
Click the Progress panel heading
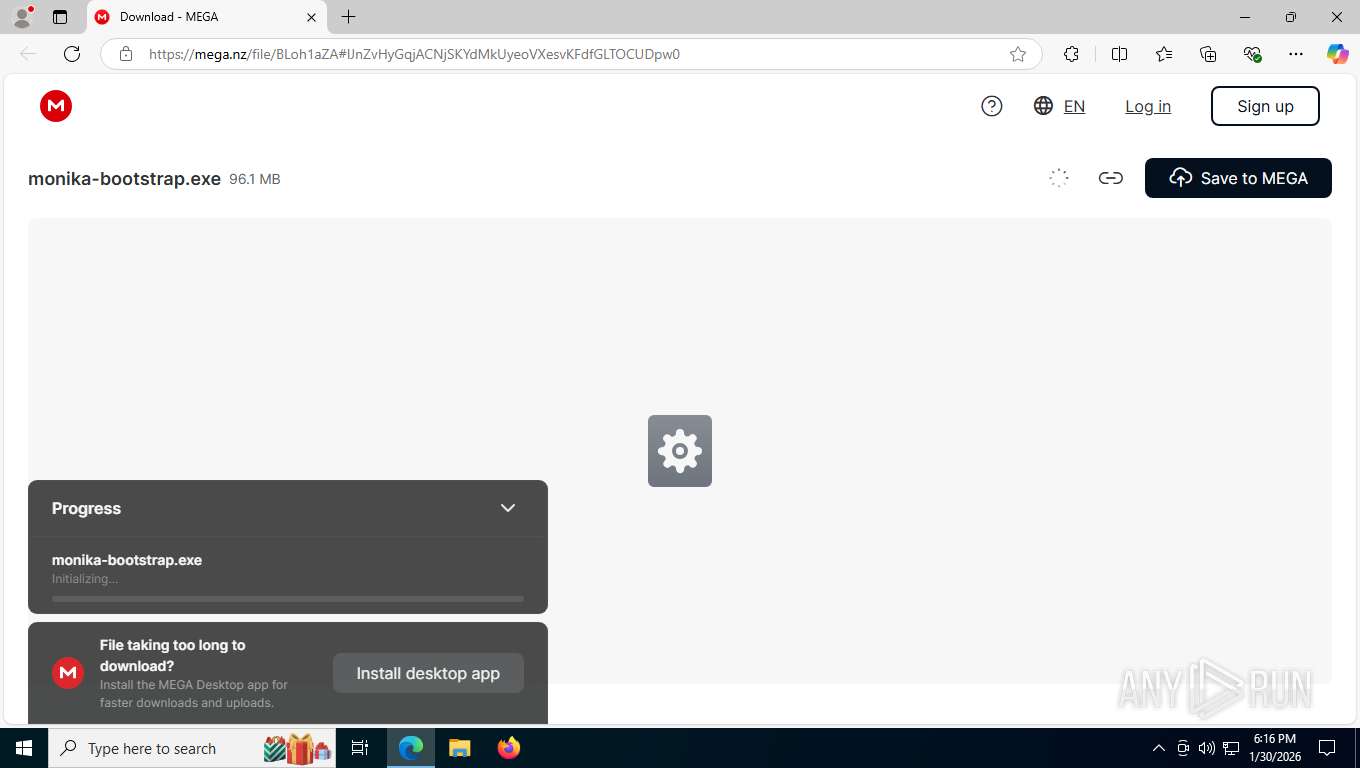(x=86, y=508)
